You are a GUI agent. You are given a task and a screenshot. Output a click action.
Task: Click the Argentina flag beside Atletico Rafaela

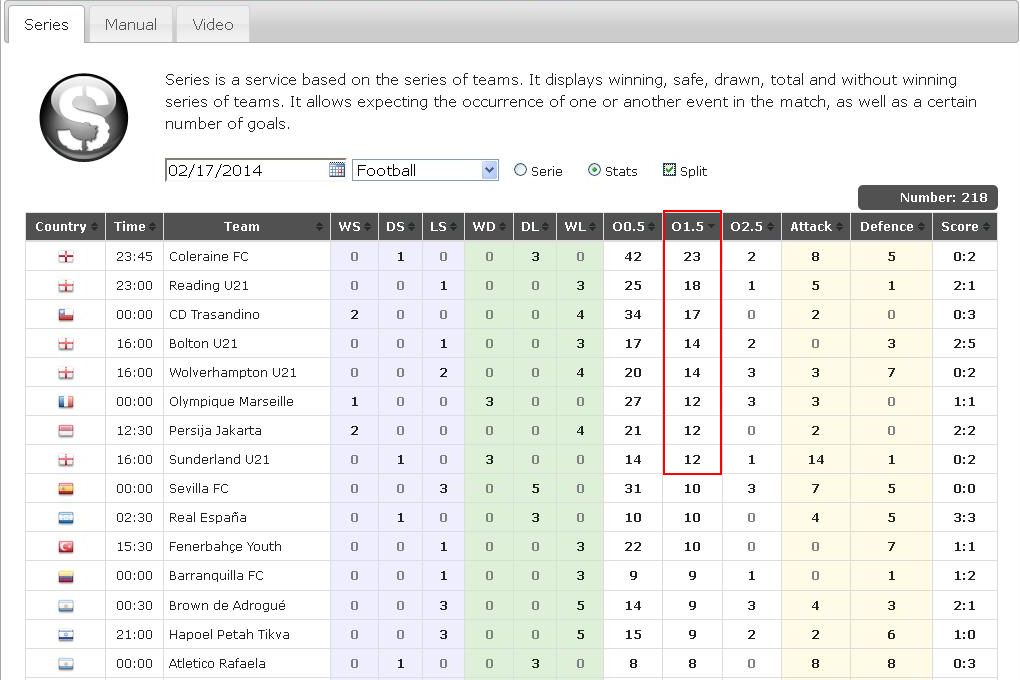(66, 664)
